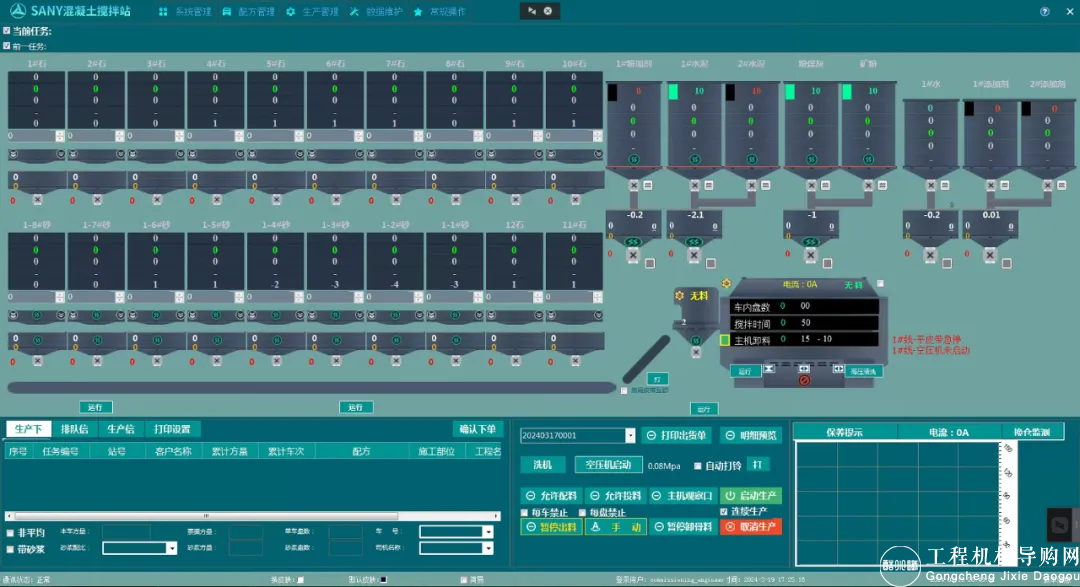Open the 粉煤灰 silo discharge valve
This screenshot has height=587, width=1080.
(811, 185)
